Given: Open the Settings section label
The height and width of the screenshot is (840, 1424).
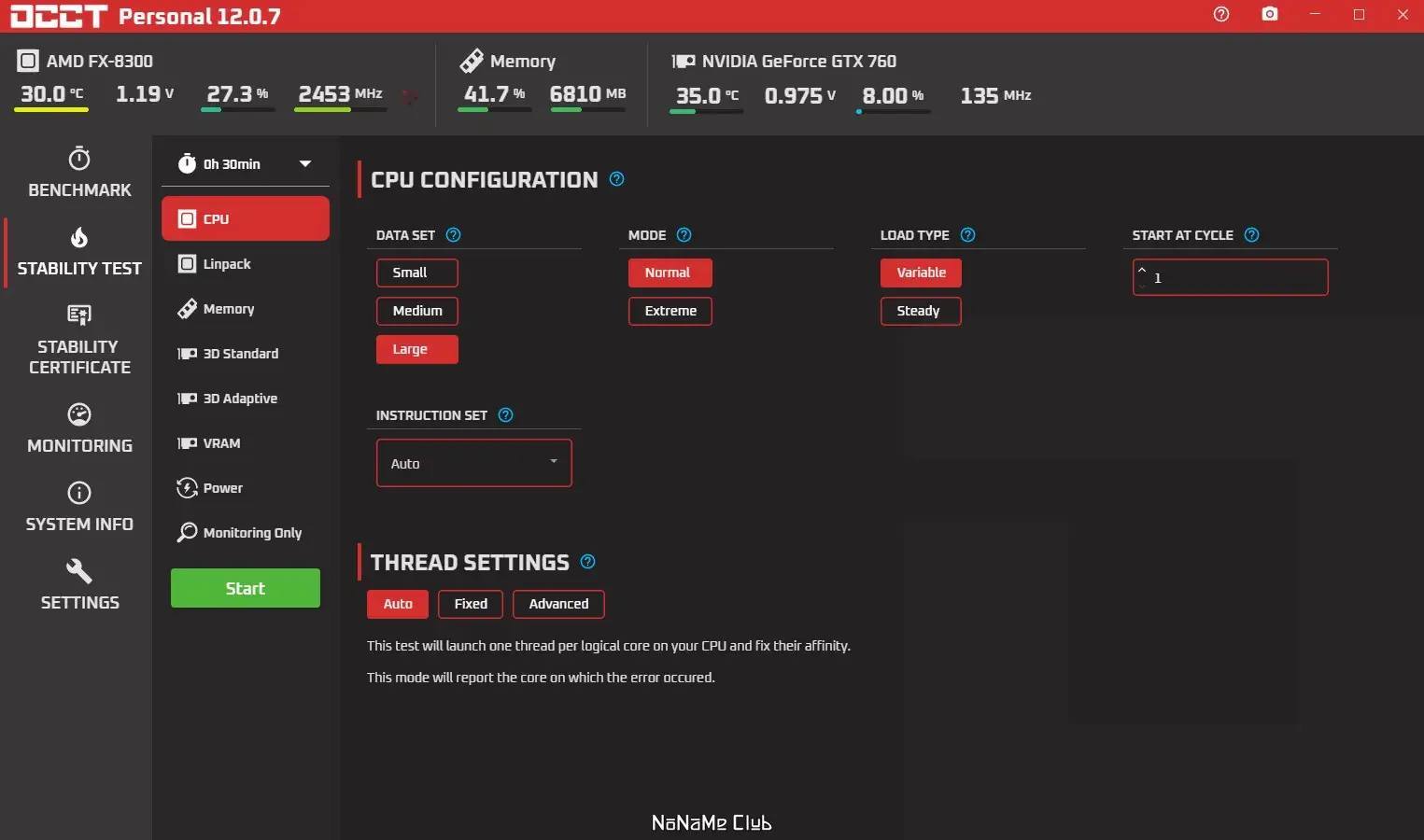Looking at the screenshot, I should point(79,602).
